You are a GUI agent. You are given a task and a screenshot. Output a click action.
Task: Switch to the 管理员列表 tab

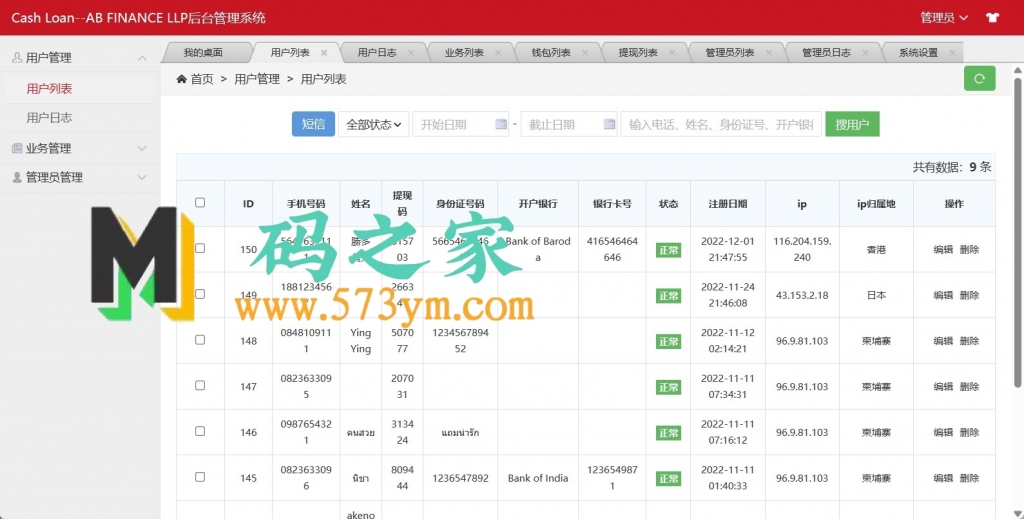click(x=729, y=53)
